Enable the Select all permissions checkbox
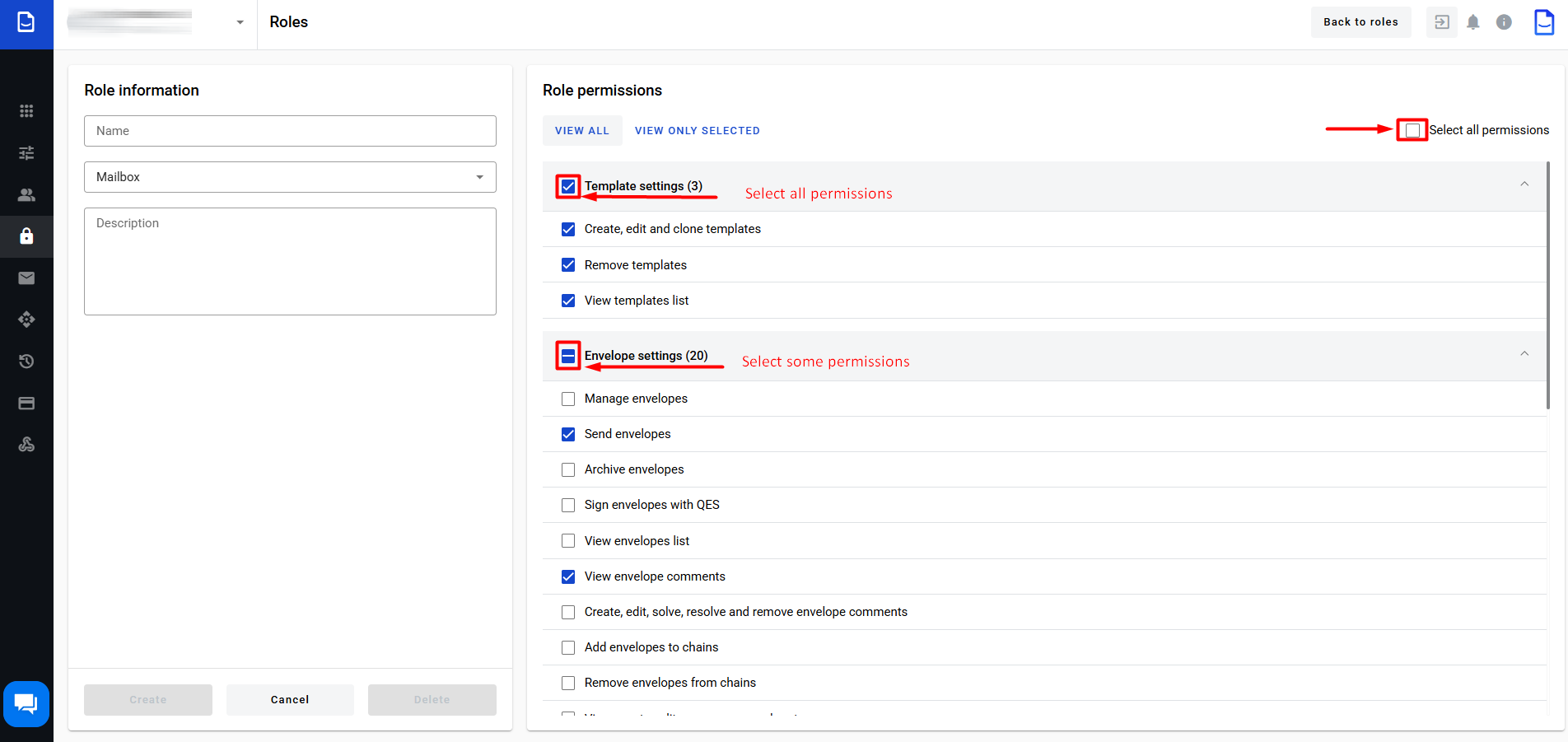 coord(1412,130)
